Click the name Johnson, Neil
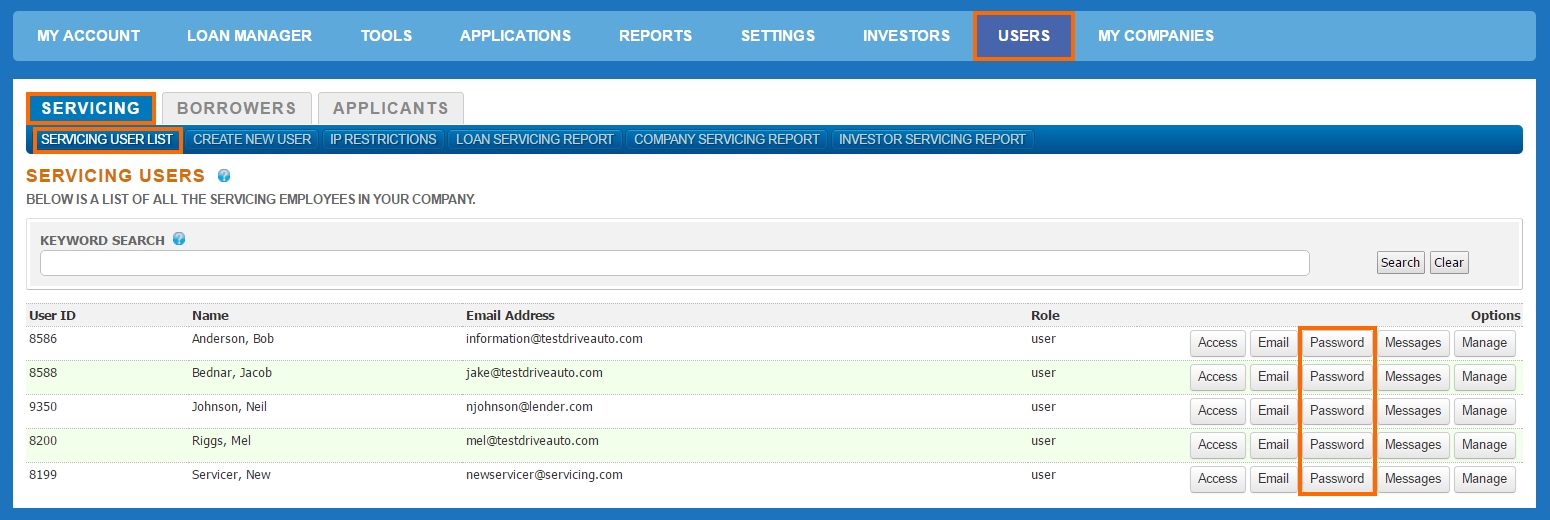The width and height of the screenshot is (1550, 520). [229, 407]
